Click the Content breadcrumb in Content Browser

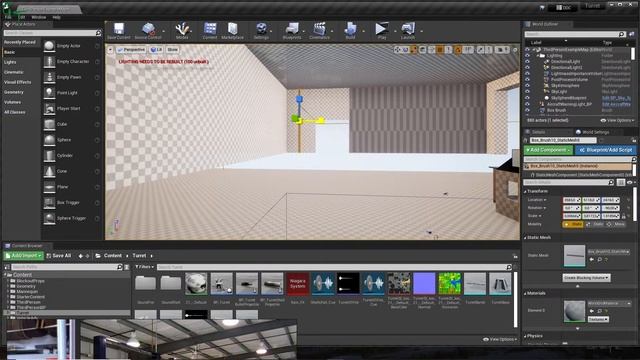point(113,256)
